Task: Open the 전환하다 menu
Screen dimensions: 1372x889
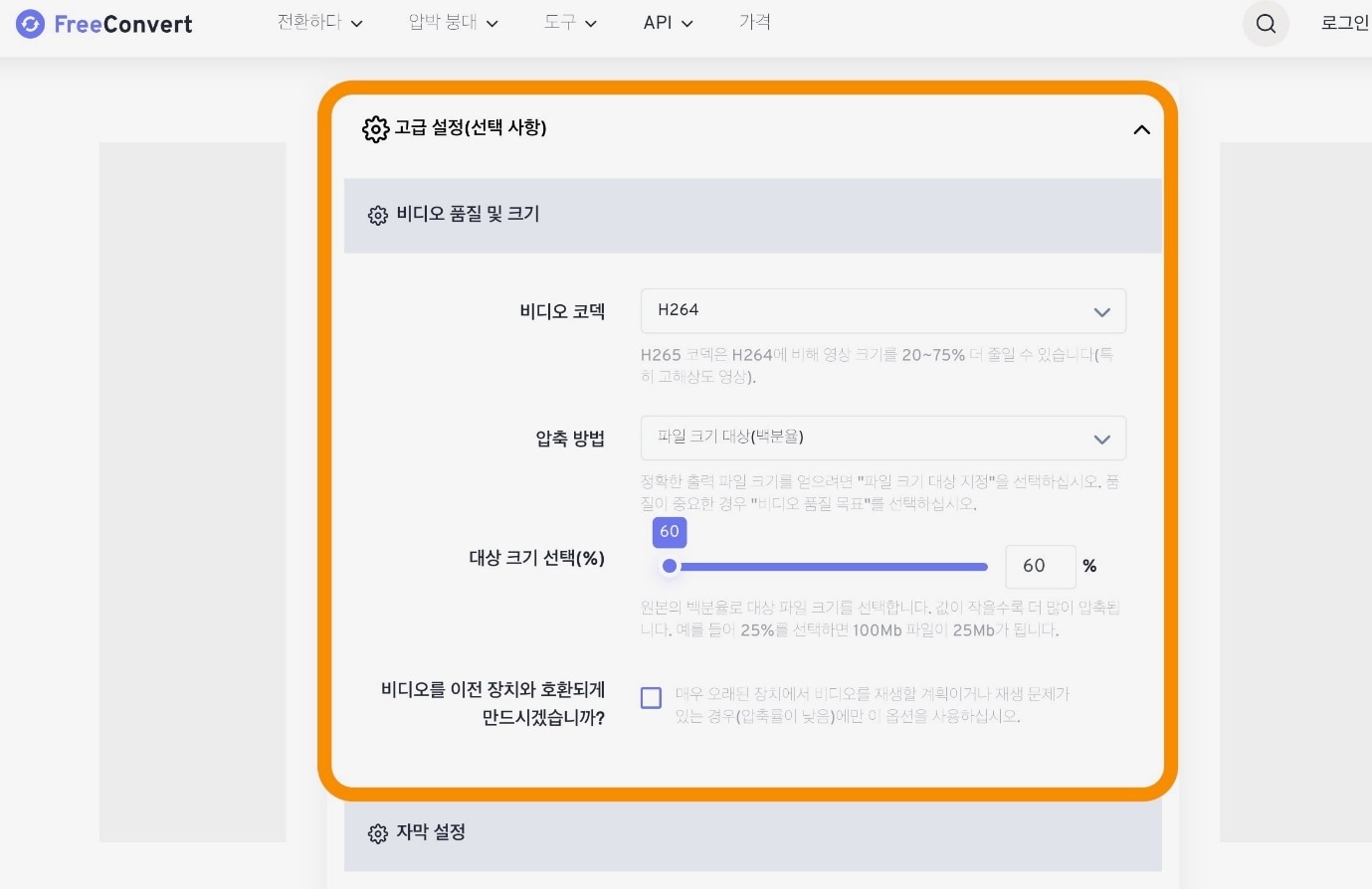Action: point(319,23)
